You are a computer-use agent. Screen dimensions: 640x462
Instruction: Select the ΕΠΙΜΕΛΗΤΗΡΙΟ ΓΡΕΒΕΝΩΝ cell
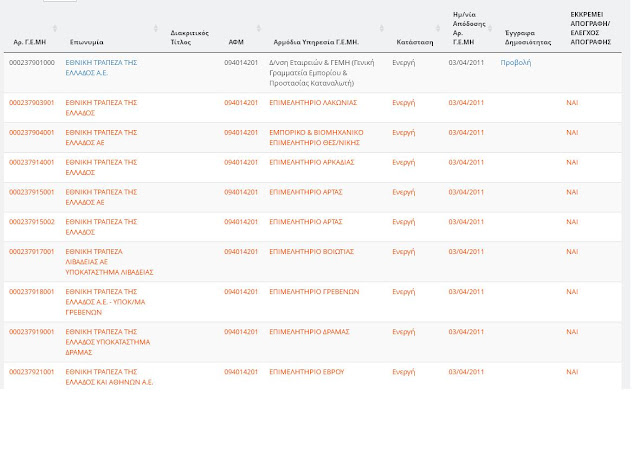tap(314, 291)
